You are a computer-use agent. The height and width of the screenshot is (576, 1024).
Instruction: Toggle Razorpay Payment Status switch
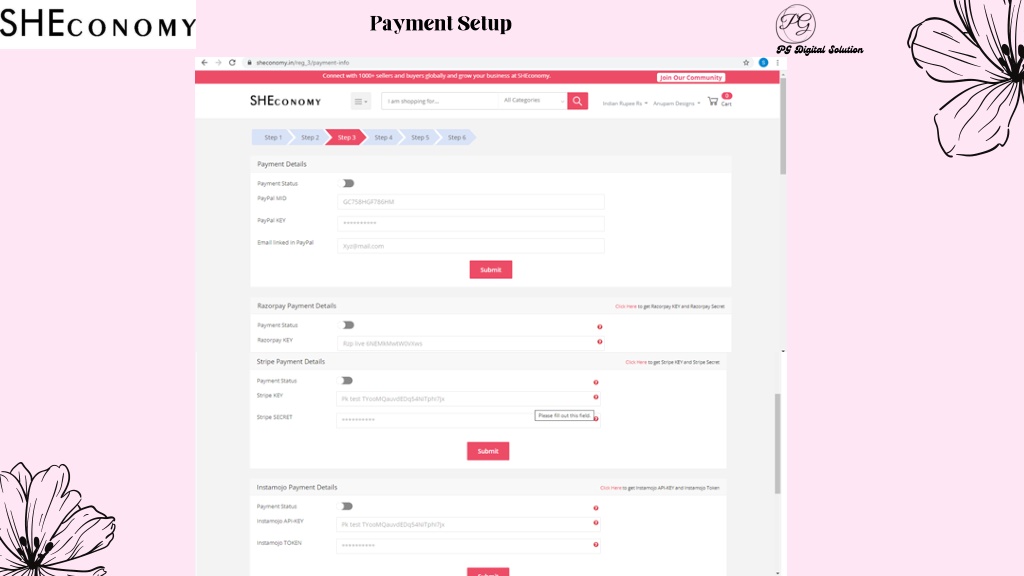[347, 325]
